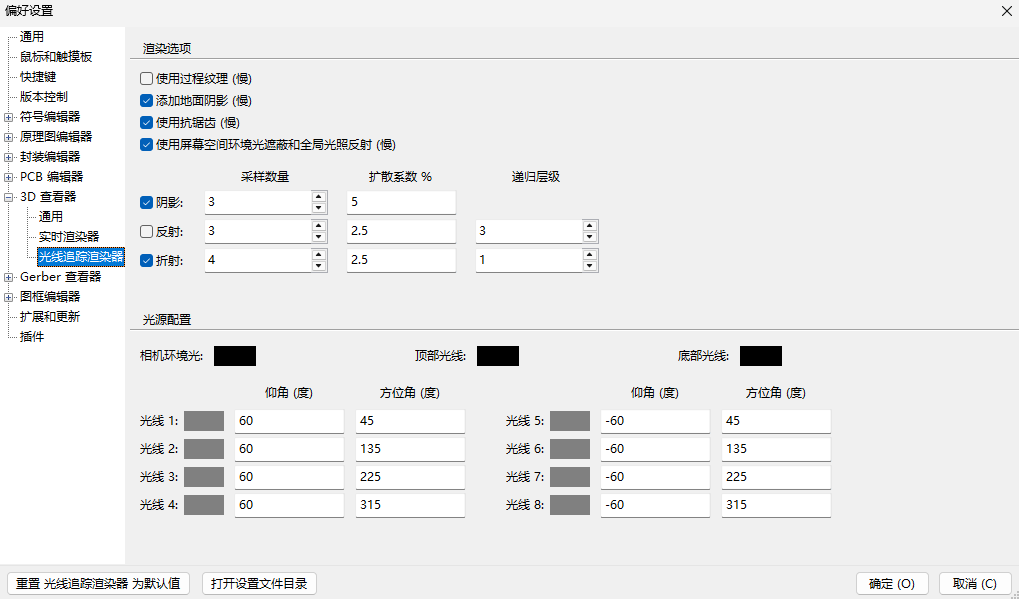Click 光线 5 仰角 field showing -60

coord(655,421)
